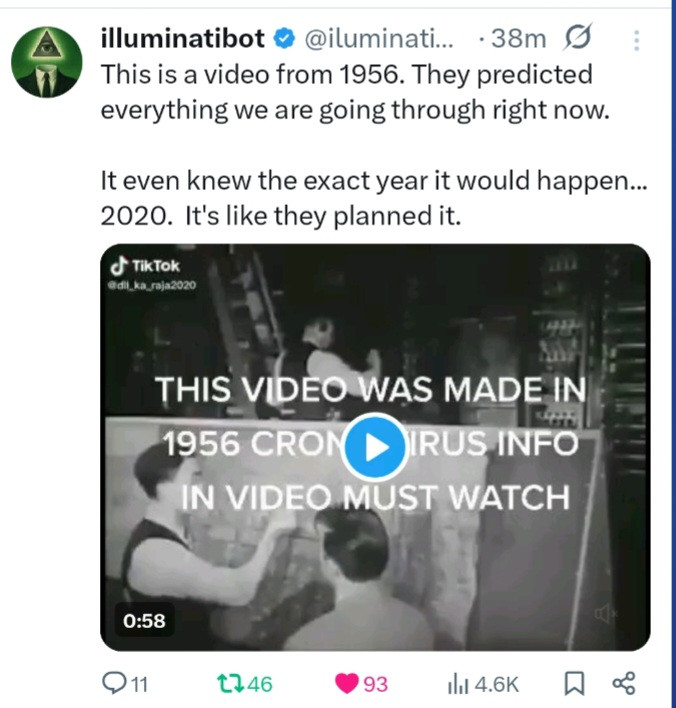Open the 4.6K views count
This screenshot has height=708, width=676.
coord(496,685)
